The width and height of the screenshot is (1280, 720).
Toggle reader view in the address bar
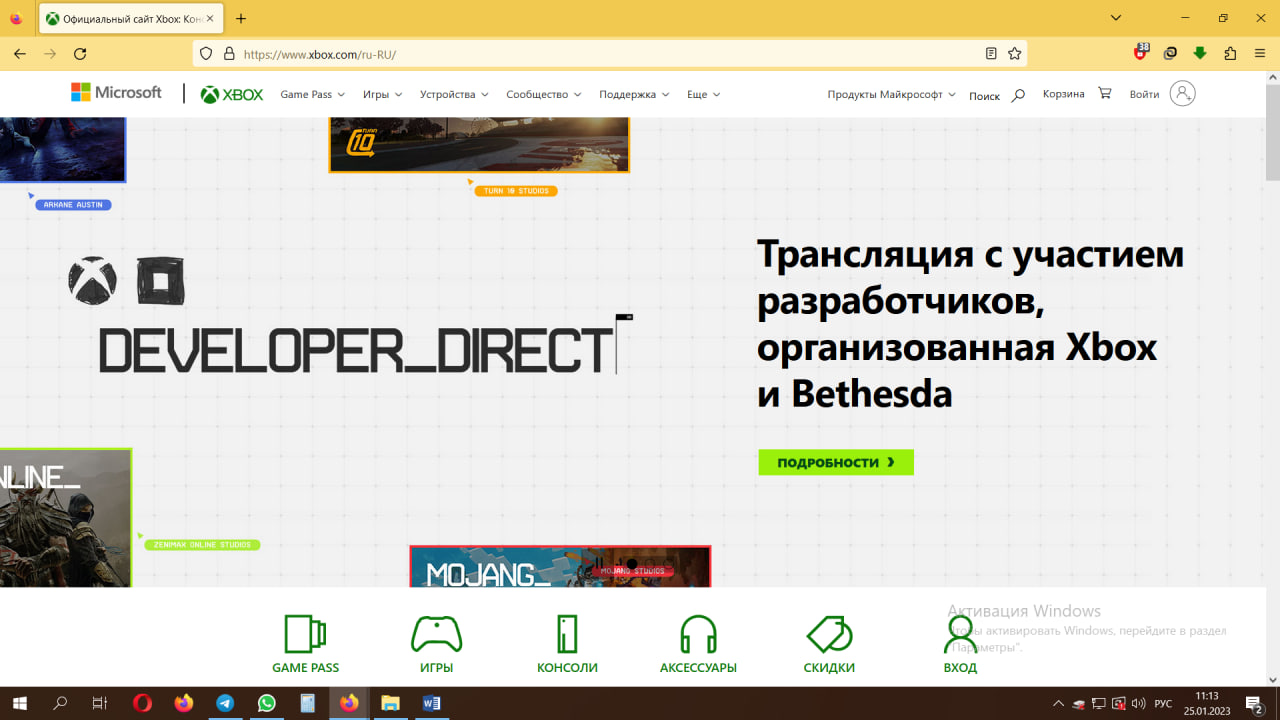(991, 54)
